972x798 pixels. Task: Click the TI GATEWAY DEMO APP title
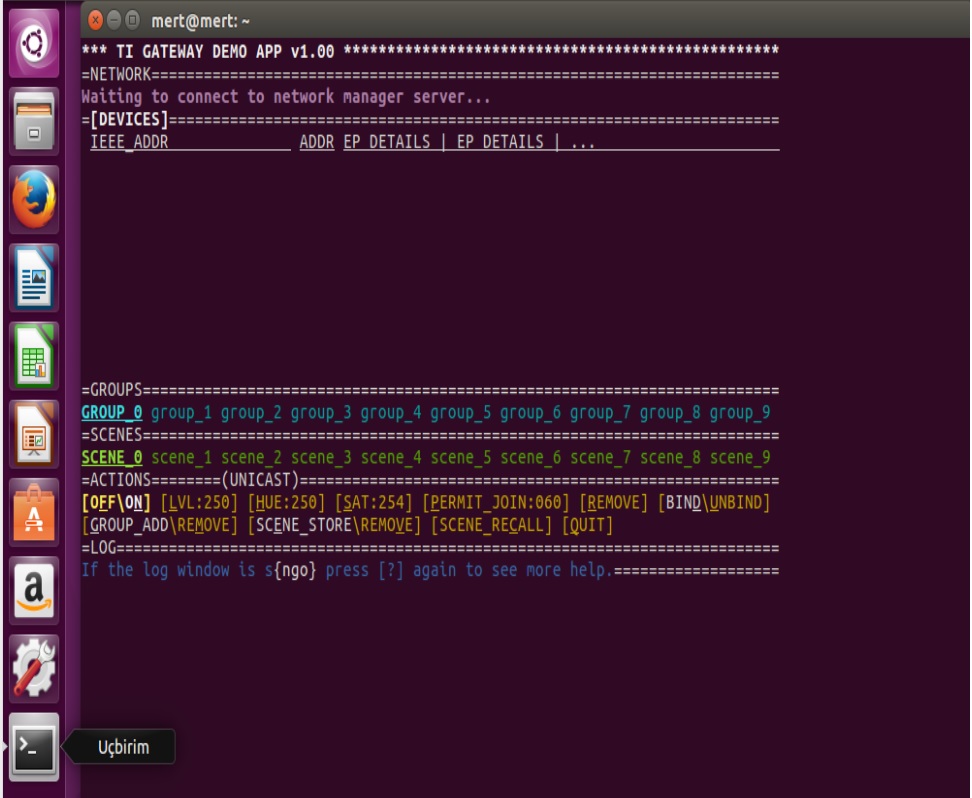[225, 51]
